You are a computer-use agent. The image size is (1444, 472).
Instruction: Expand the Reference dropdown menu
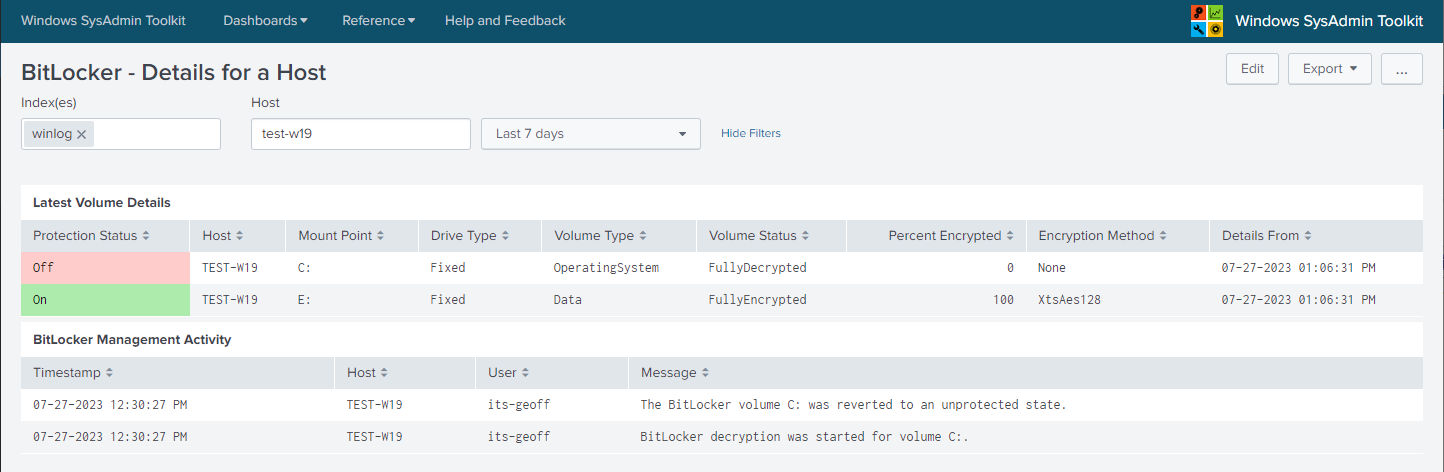378,21
